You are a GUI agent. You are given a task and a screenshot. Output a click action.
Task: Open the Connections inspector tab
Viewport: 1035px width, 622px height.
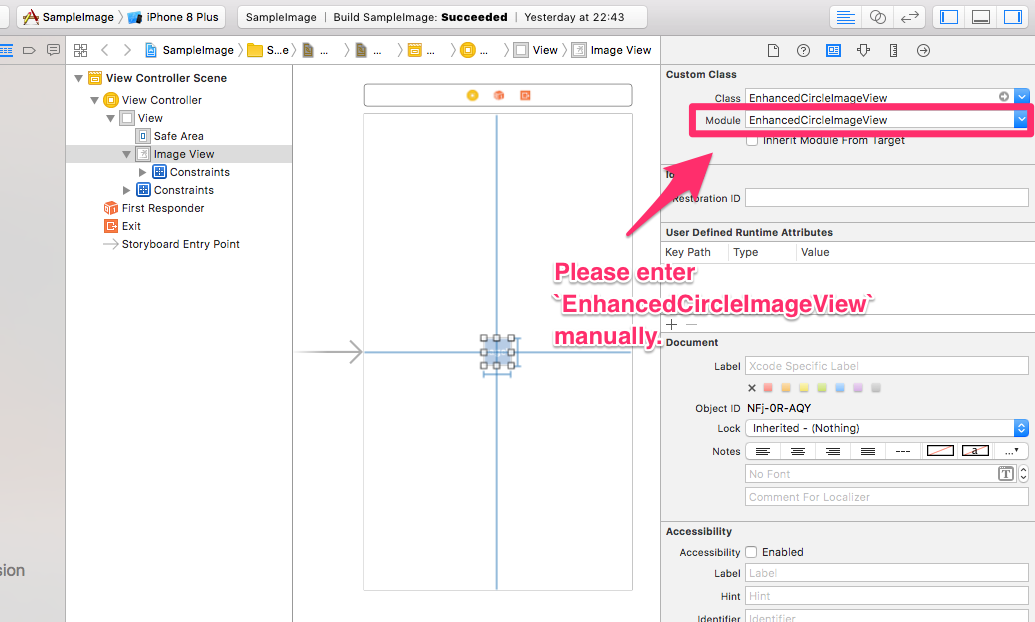923,51
